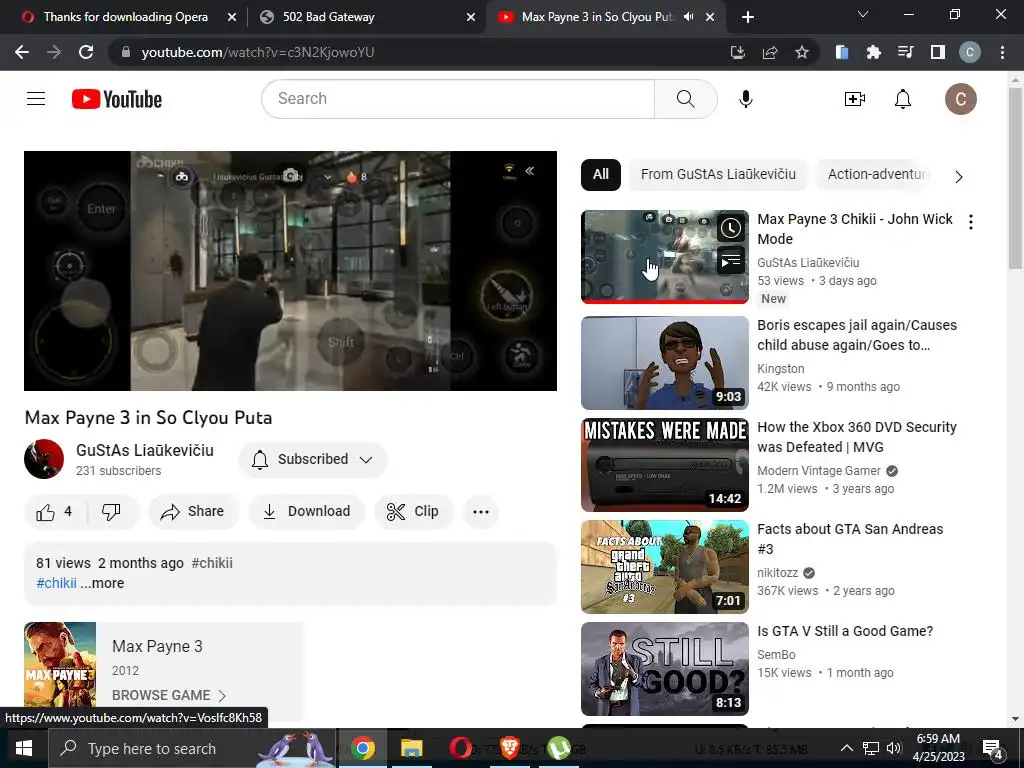Open the GuStAs Liaūkevičiu channel avatar
The height and width of the screenshot is (768, 1024).
coord(44,459)
